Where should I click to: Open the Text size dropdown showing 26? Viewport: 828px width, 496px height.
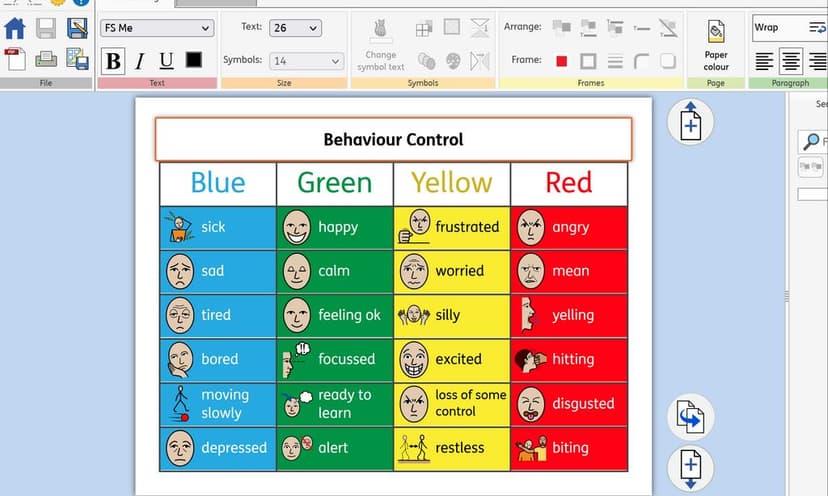coord(295,28)
